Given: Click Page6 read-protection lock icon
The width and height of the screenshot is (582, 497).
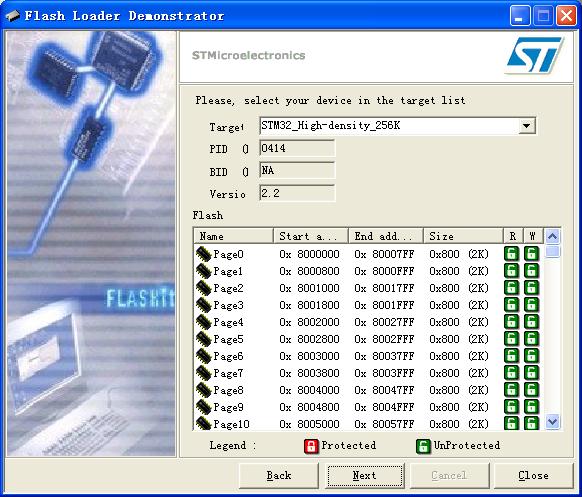Looking at the screenshot, I should tap(511, 356).
